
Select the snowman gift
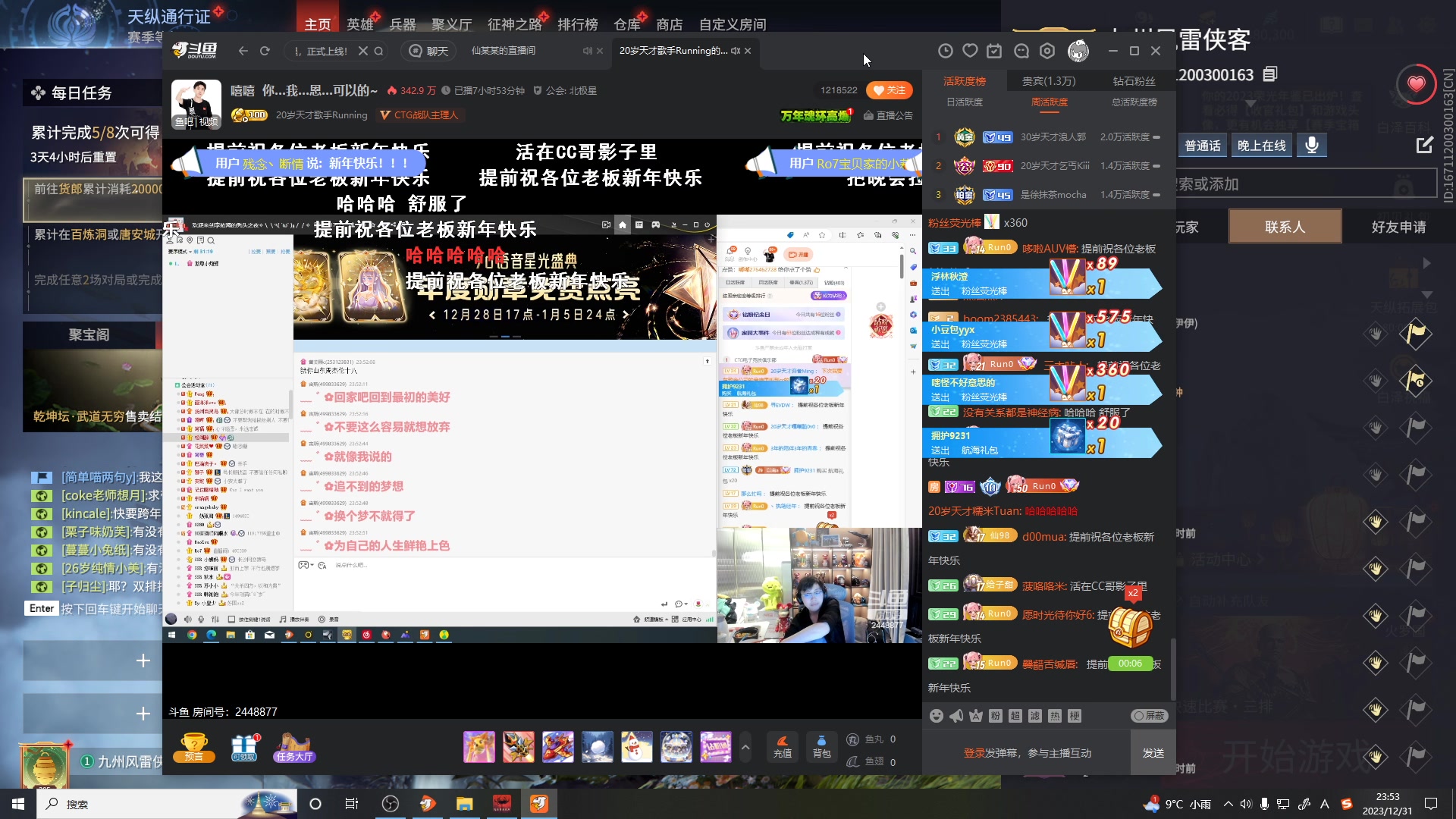click(x=636, y=747)
